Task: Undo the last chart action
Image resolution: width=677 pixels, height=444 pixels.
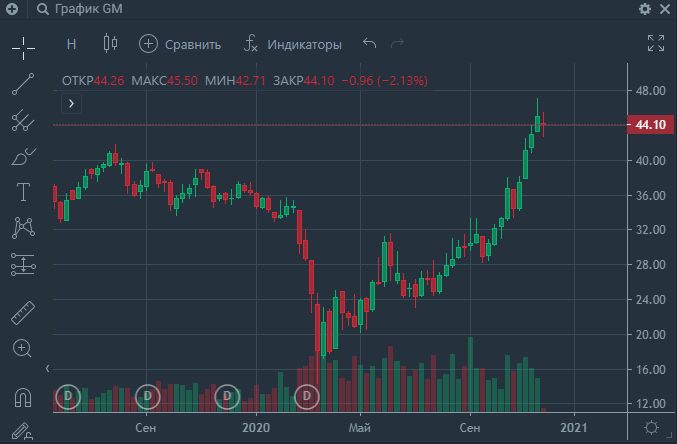Action: pos(370,43)
